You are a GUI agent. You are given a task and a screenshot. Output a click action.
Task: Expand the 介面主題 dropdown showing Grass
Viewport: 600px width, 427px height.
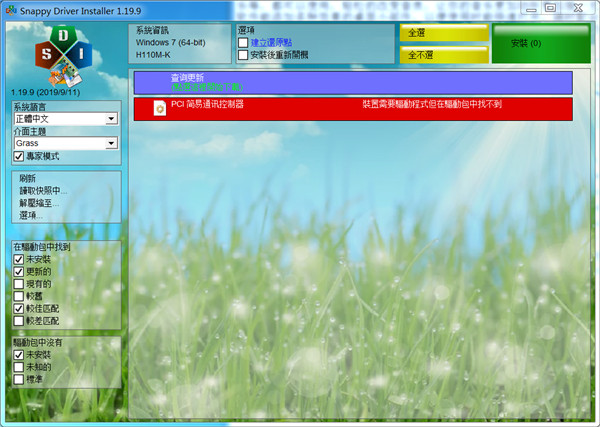(65, 144)
